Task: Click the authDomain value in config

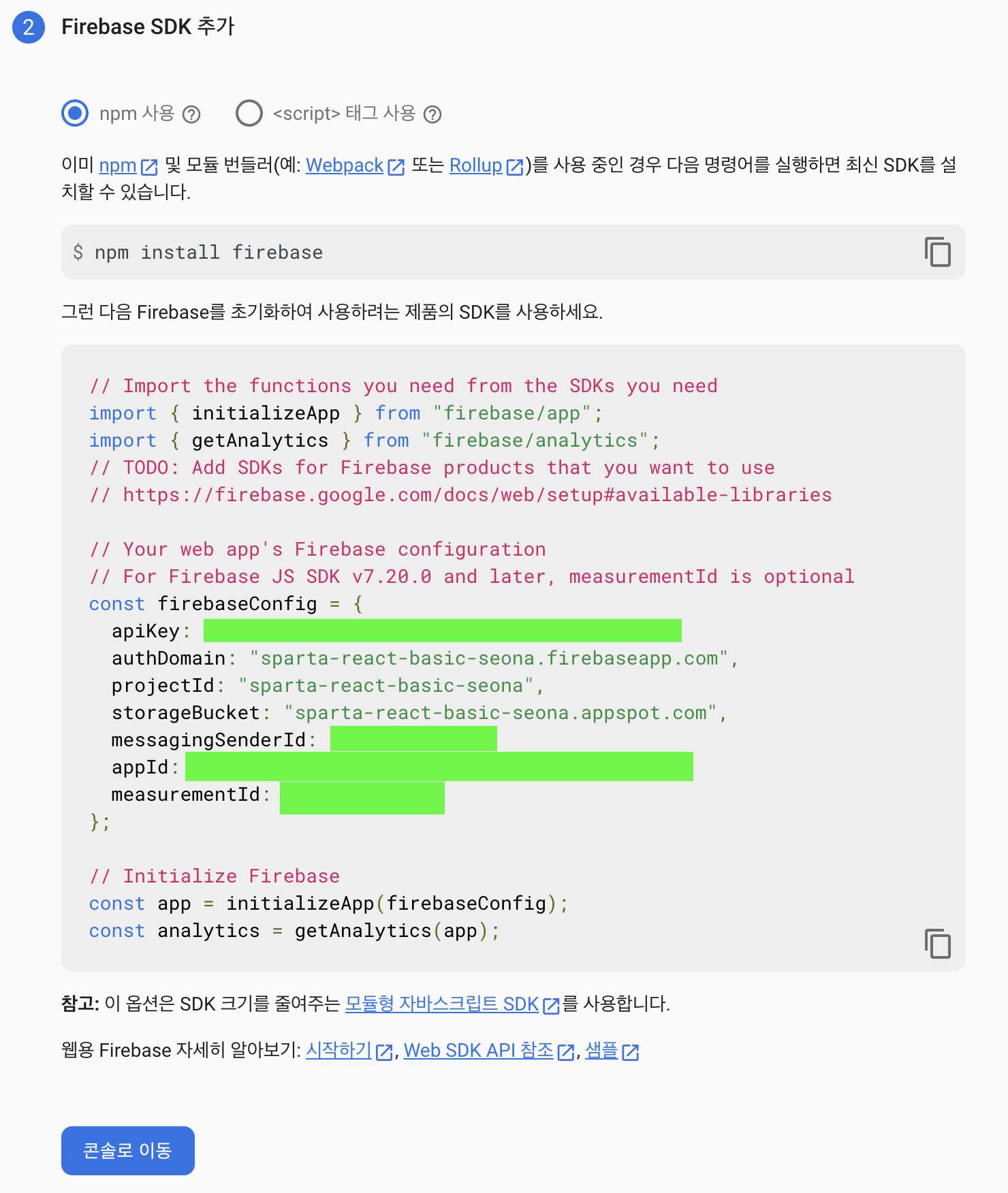Action: click(489, 658)
